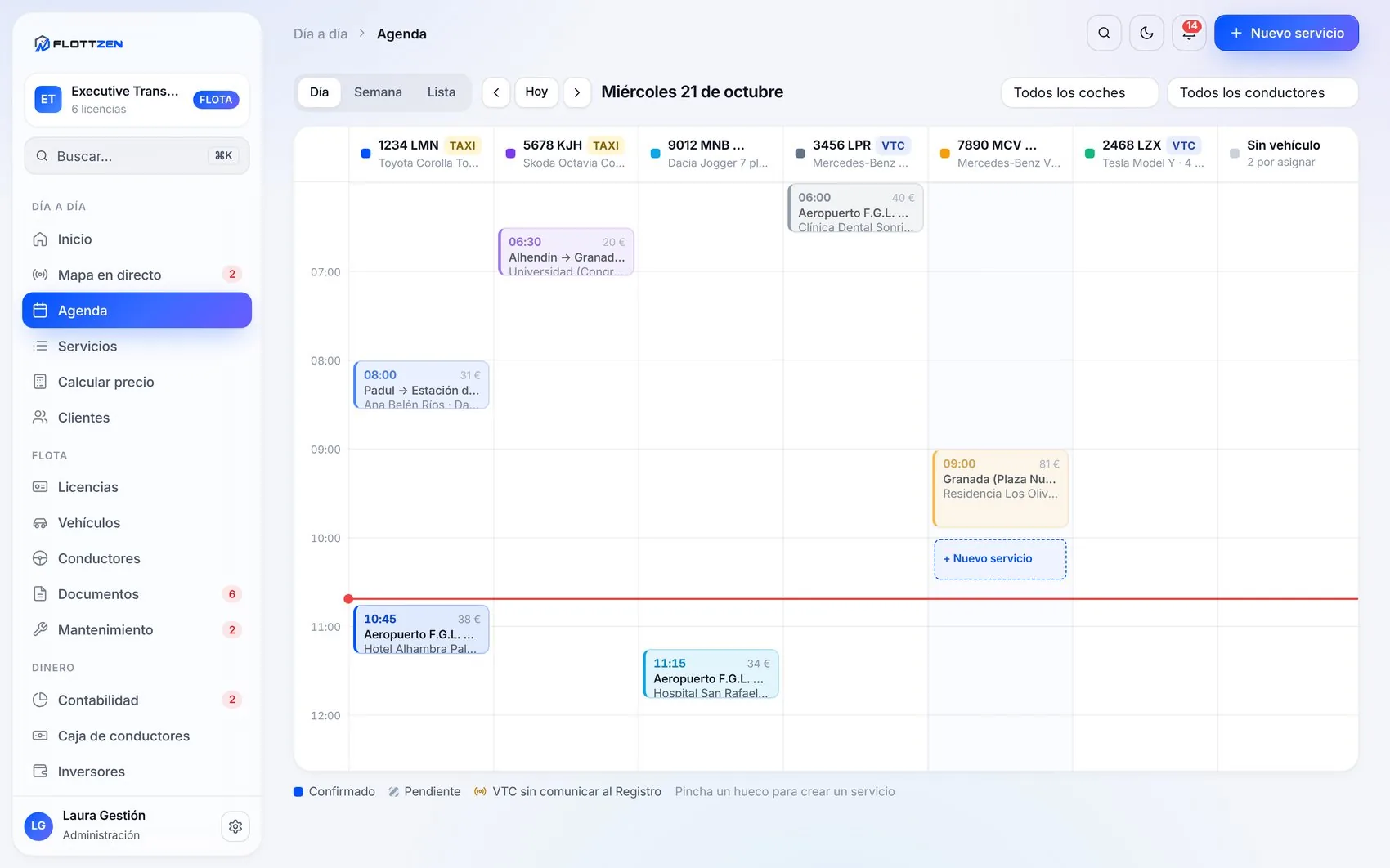Expand Executive Trans company switcher
1390x868 pixels.
pos(137,100)
